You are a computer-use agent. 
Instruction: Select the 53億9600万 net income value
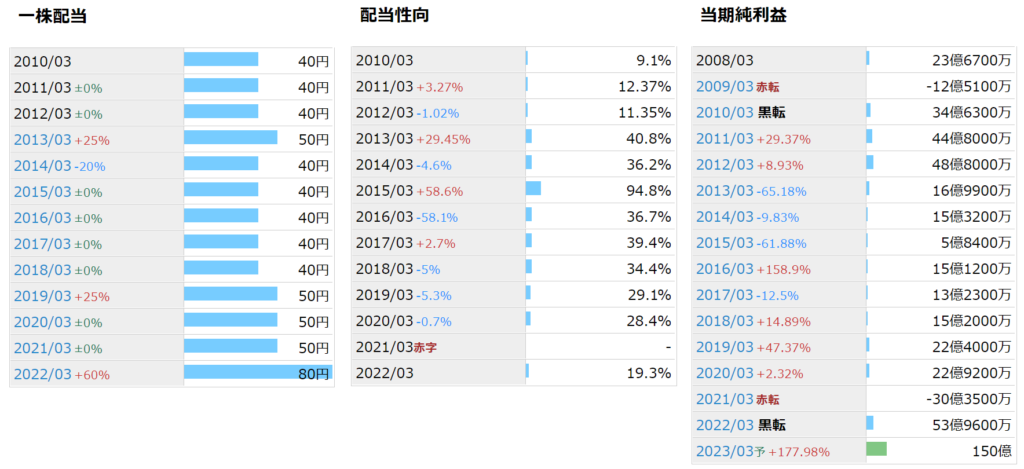pos(973,425)
